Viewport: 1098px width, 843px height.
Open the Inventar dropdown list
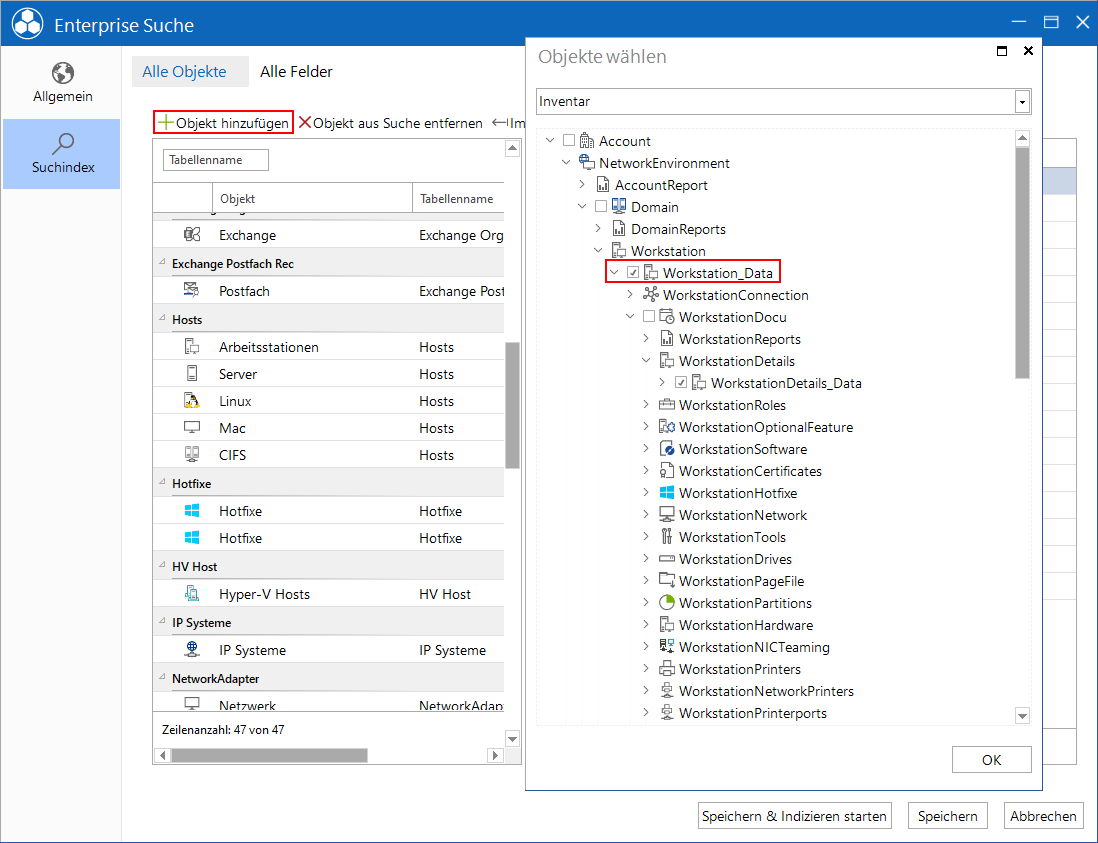1022,102
